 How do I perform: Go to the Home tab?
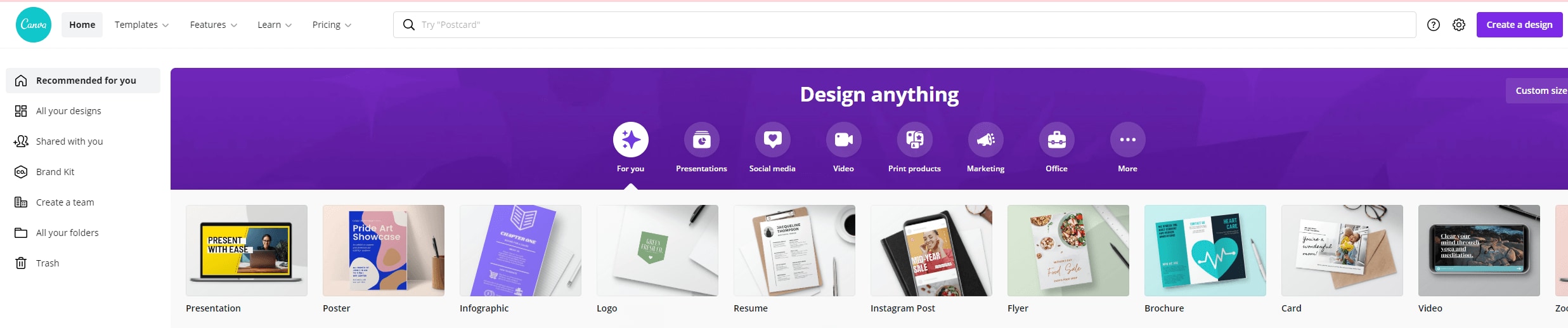[x=82, y=25]
